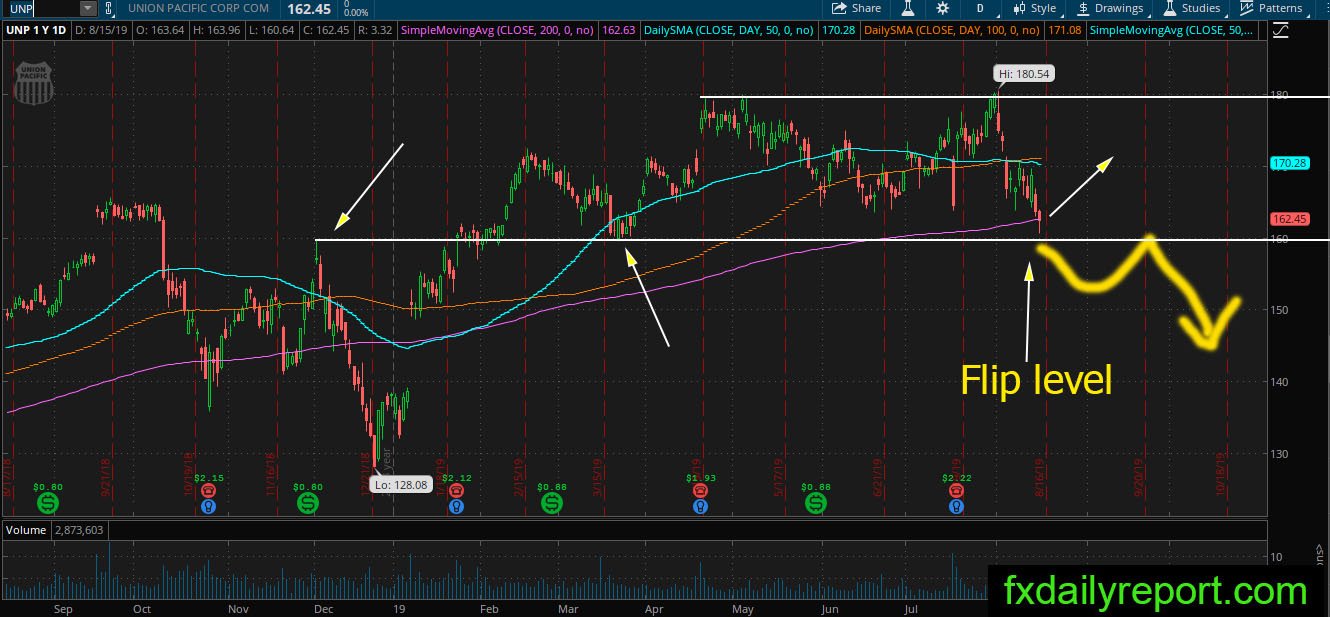Click the small link icon beside symbol box

coord(107,8)
